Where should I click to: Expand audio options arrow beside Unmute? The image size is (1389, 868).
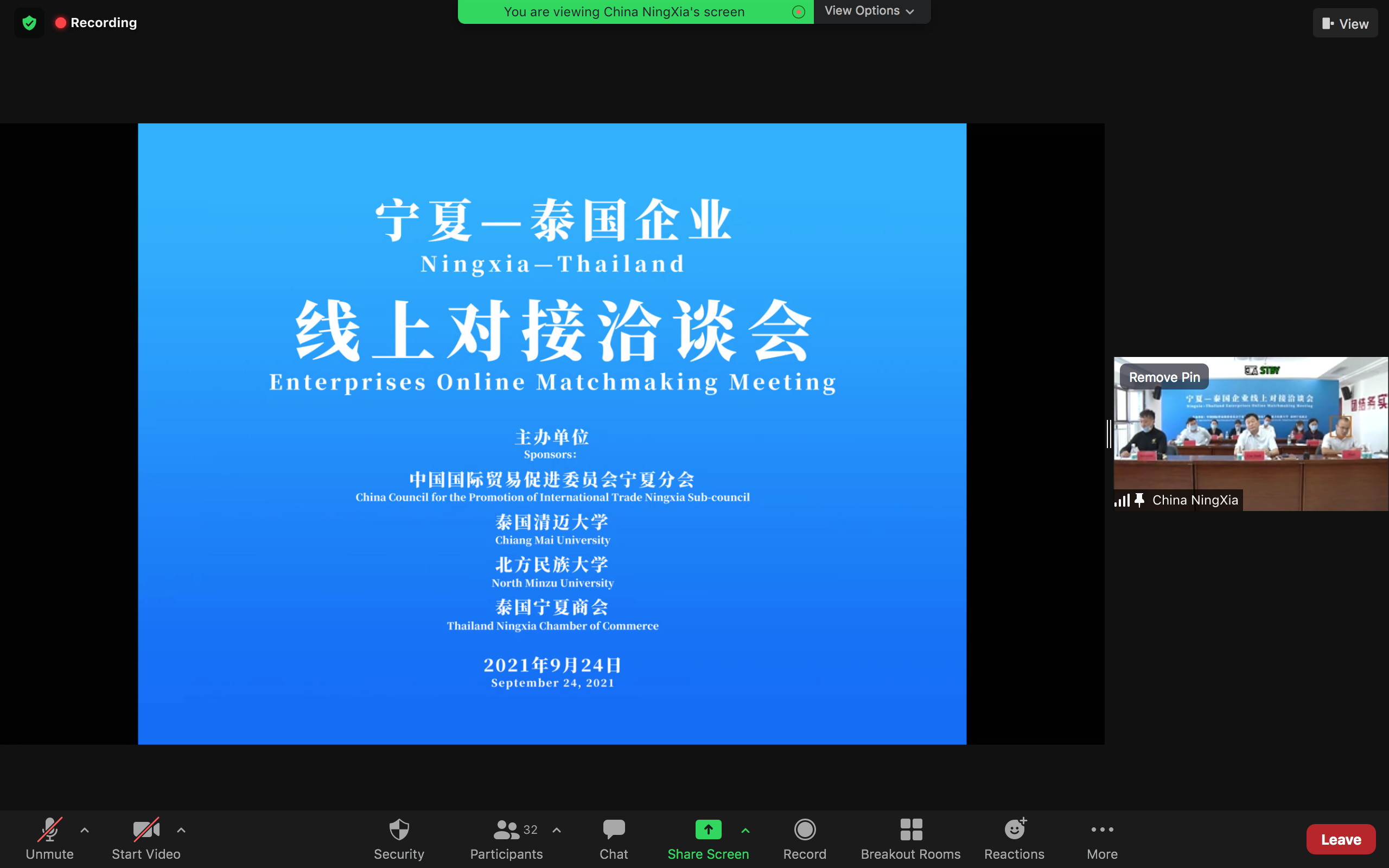(85, 830)
